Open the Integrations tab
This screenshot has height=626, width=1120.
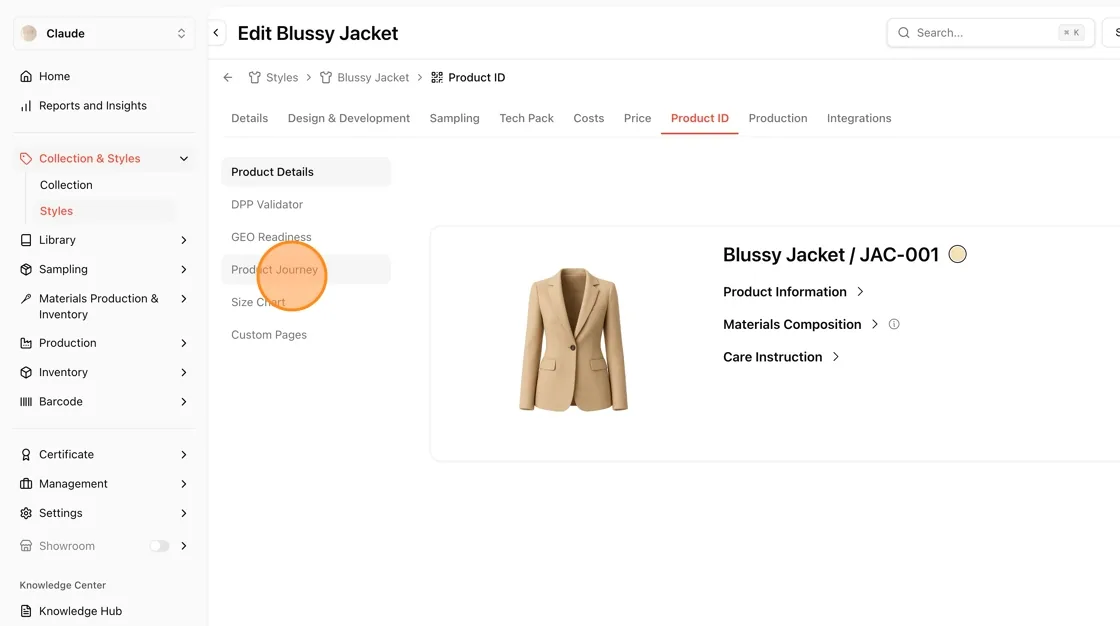859,118
